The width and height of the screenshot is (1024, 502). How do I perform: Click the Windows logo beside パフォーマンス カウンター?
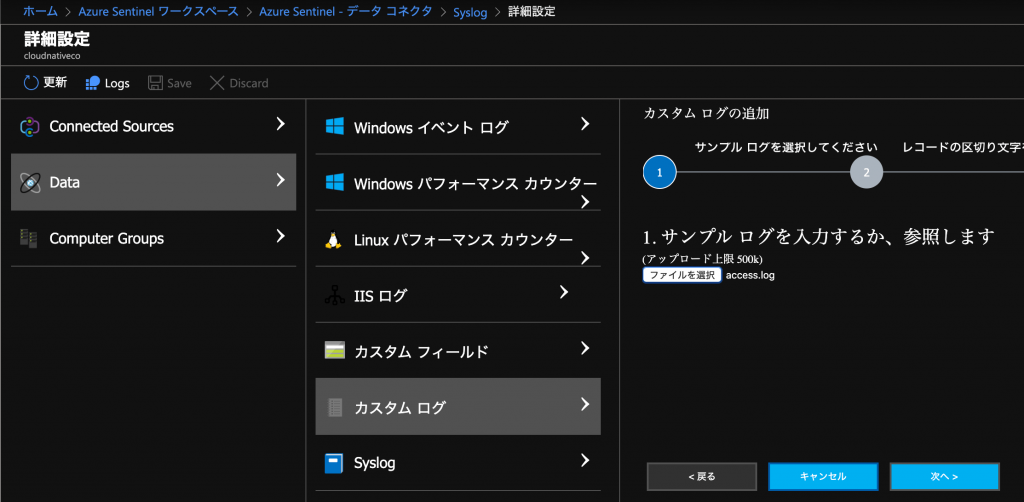334,183
